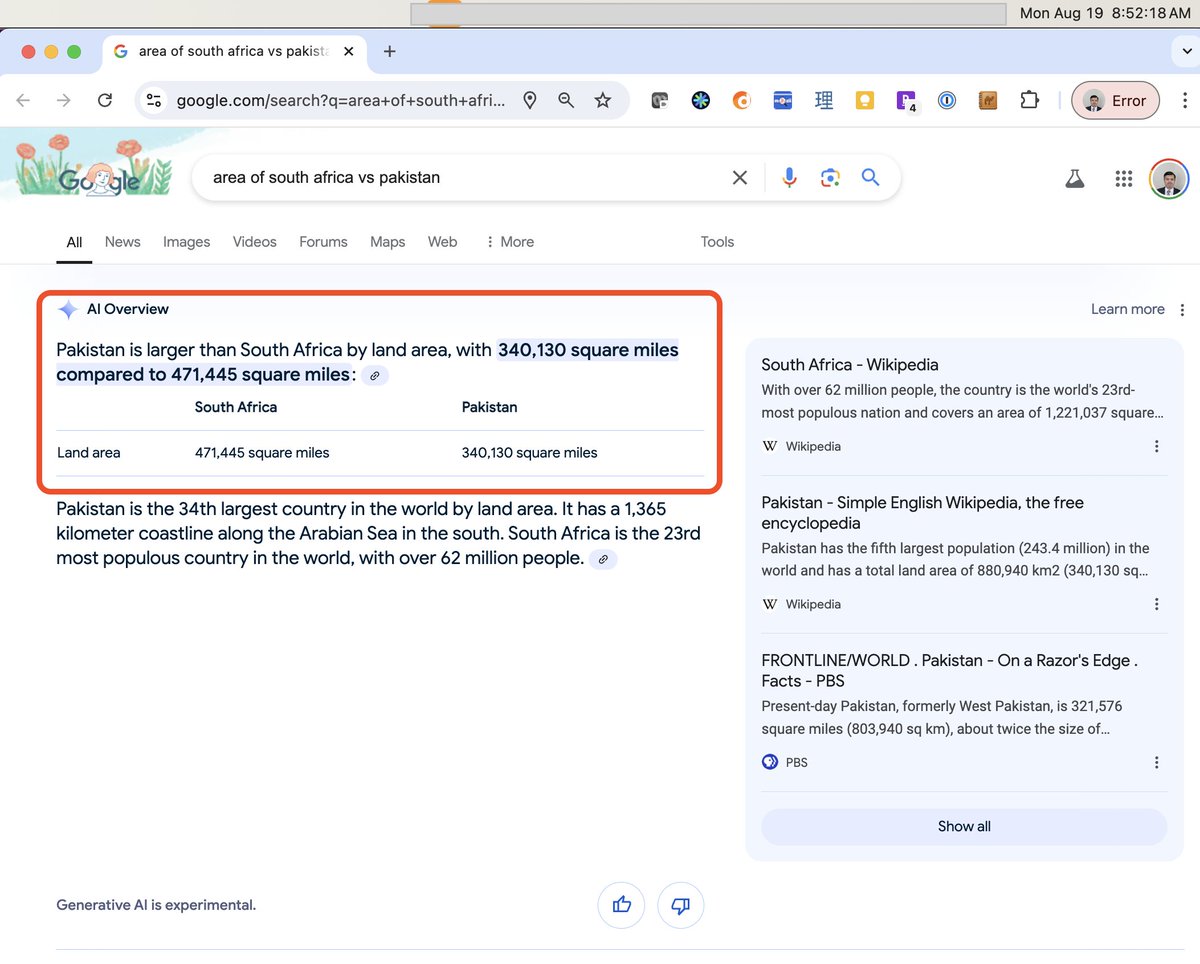
Task: Open the three-dot menu on South Africa Wikipedia result
Action: (x=1157, y=446)
